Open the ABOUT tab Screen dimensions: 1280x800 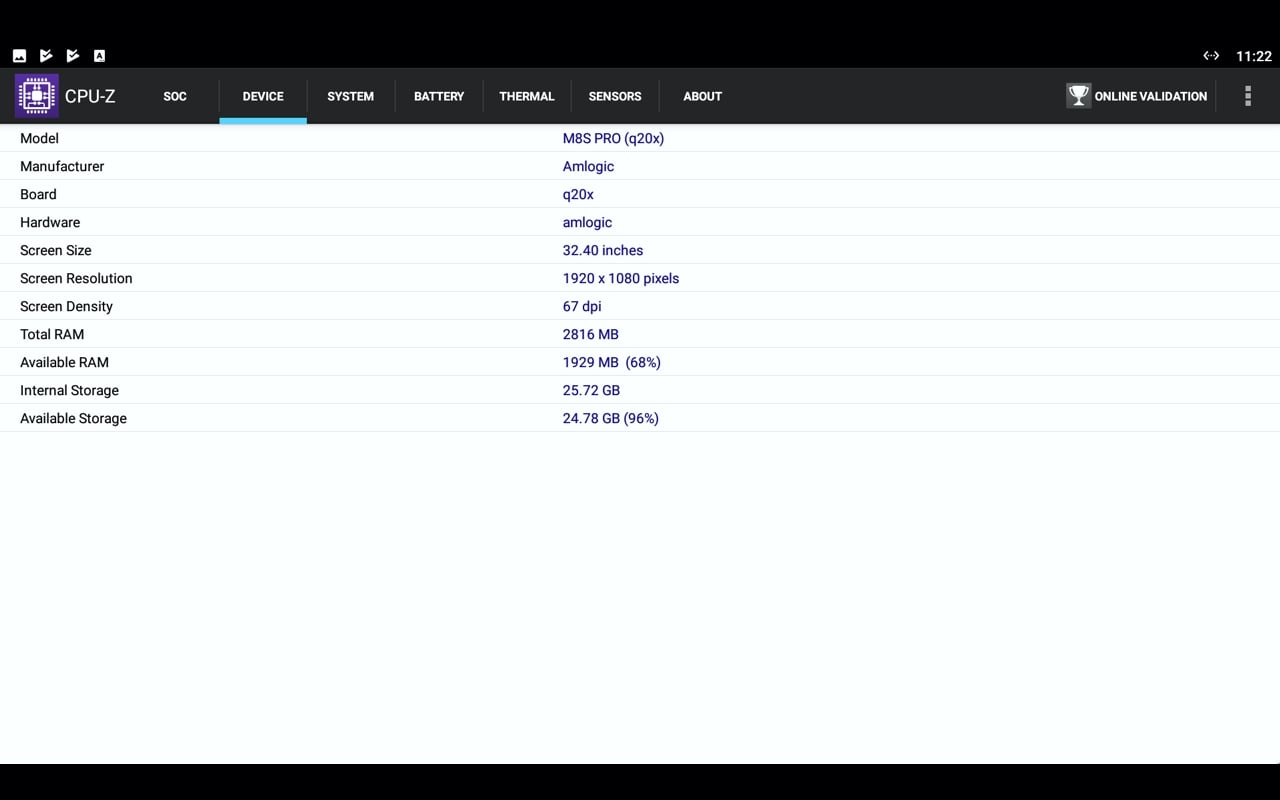coord(702,96)
